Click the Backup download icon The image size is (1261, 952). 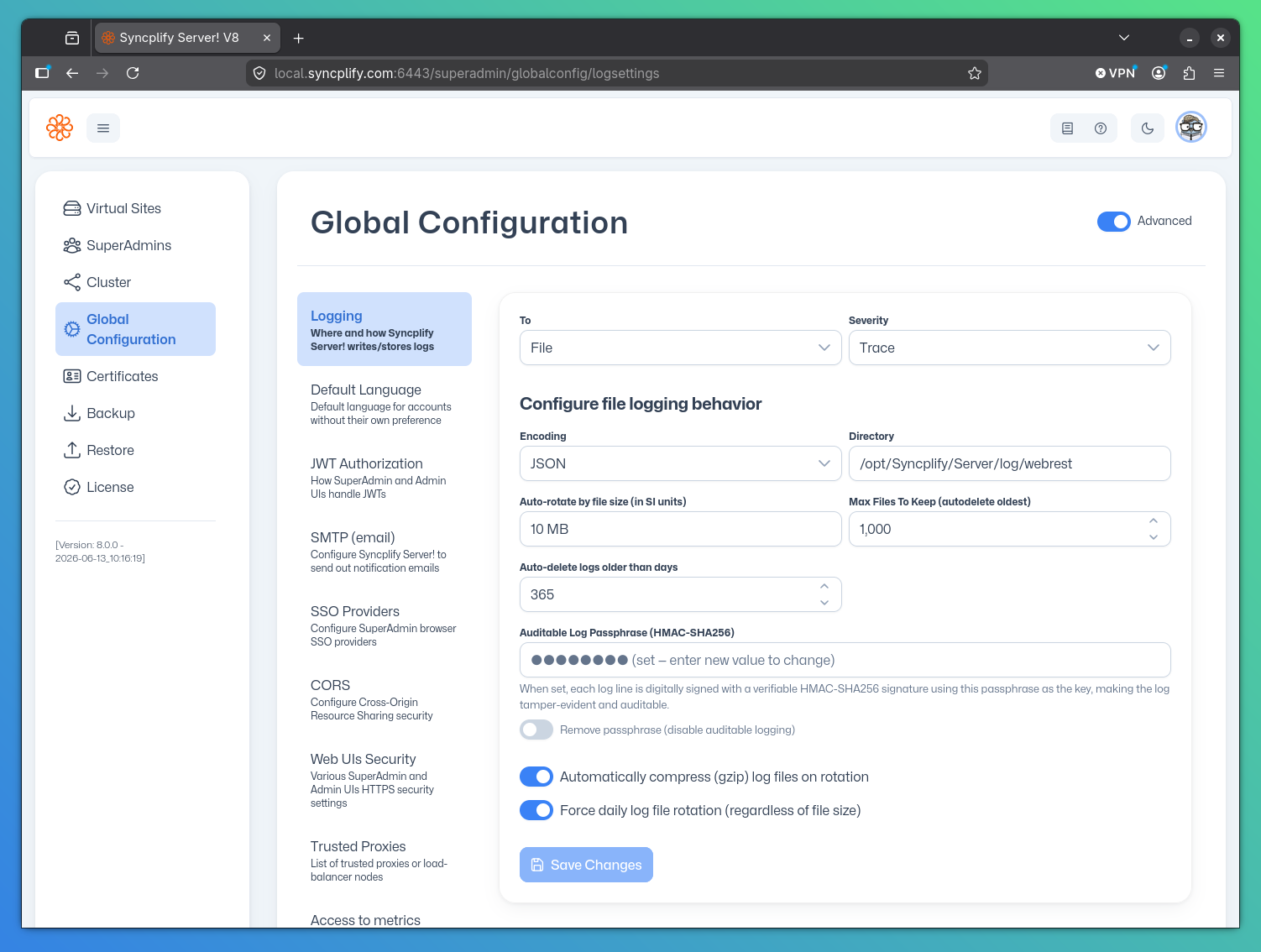72,413
